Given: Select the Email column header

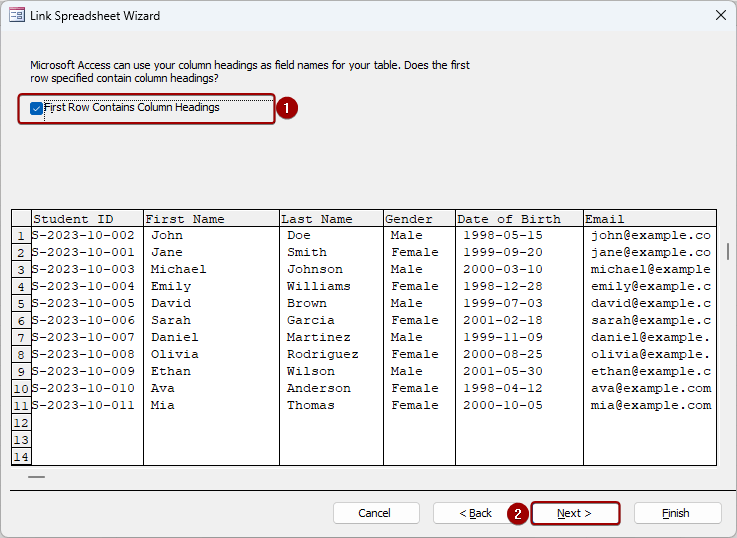Looking at the screenshot, I should pos(650,219).
